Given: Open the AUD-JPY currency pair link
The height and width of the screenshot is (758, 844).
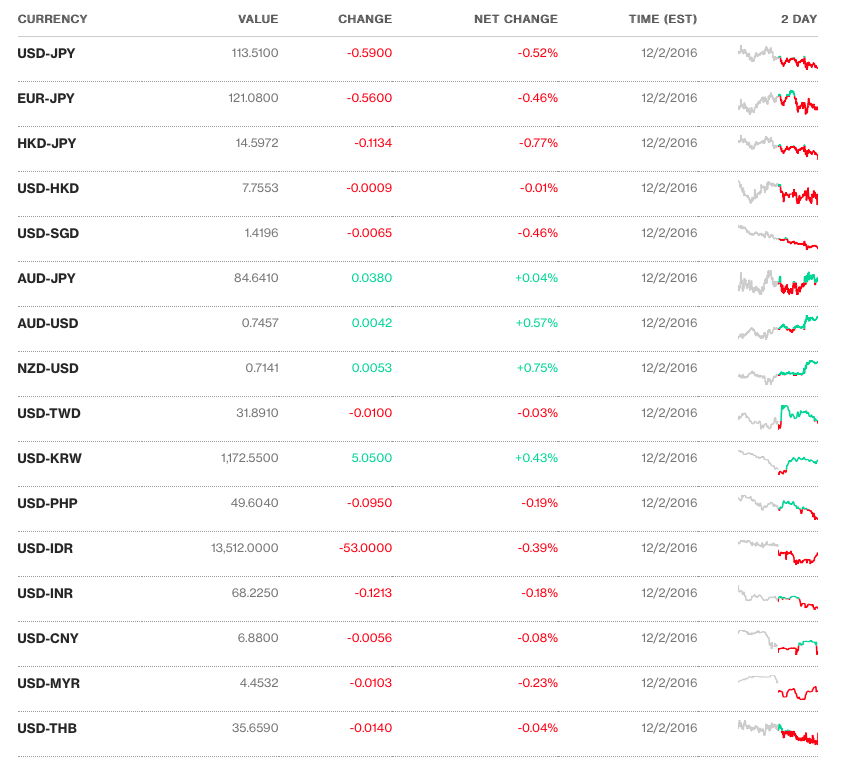Looking at the screenshot, I should pyautogui.click(x=46, y=278).
